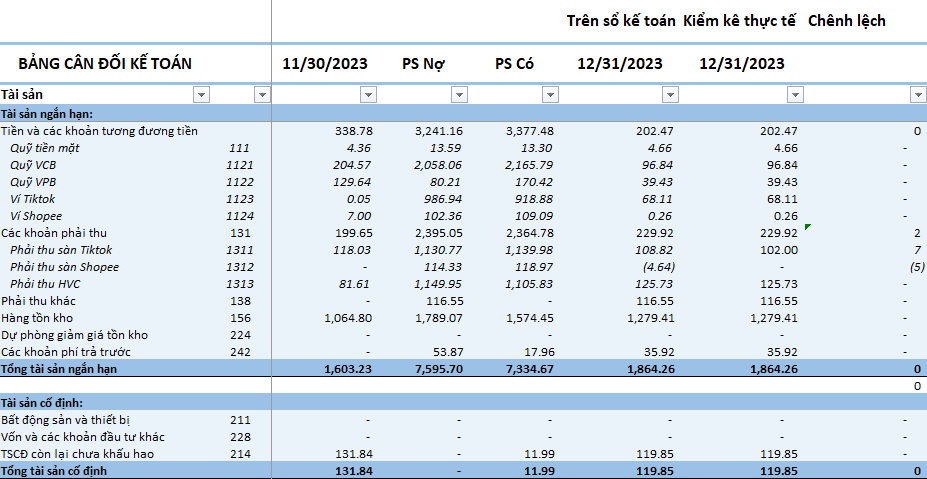Open filter dropdown under Chênh lệch column
Image resolution: width=927 pixels, height=479 pixels.
(918, 95)
